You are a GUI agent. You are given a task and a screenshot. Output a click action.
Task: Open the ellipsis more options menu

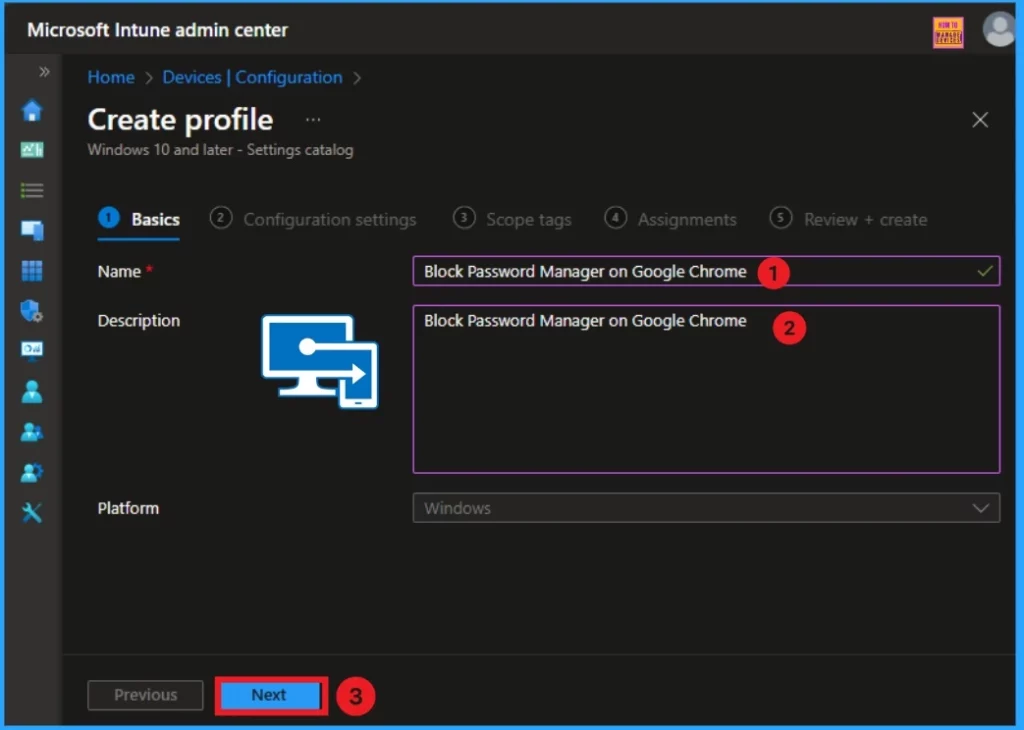click(313, 120)
